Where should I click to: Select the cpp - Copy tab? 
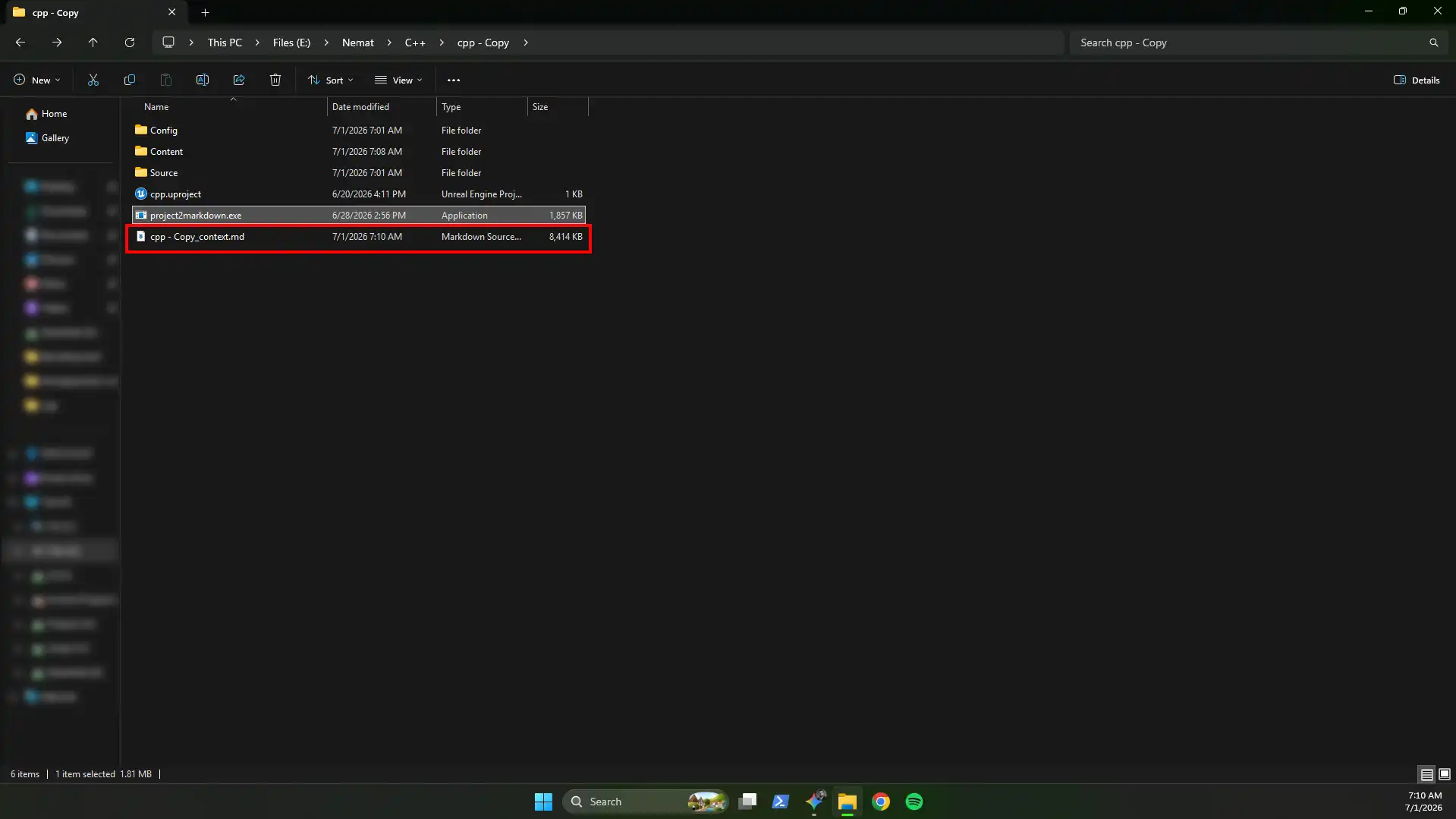click(94, 12)
